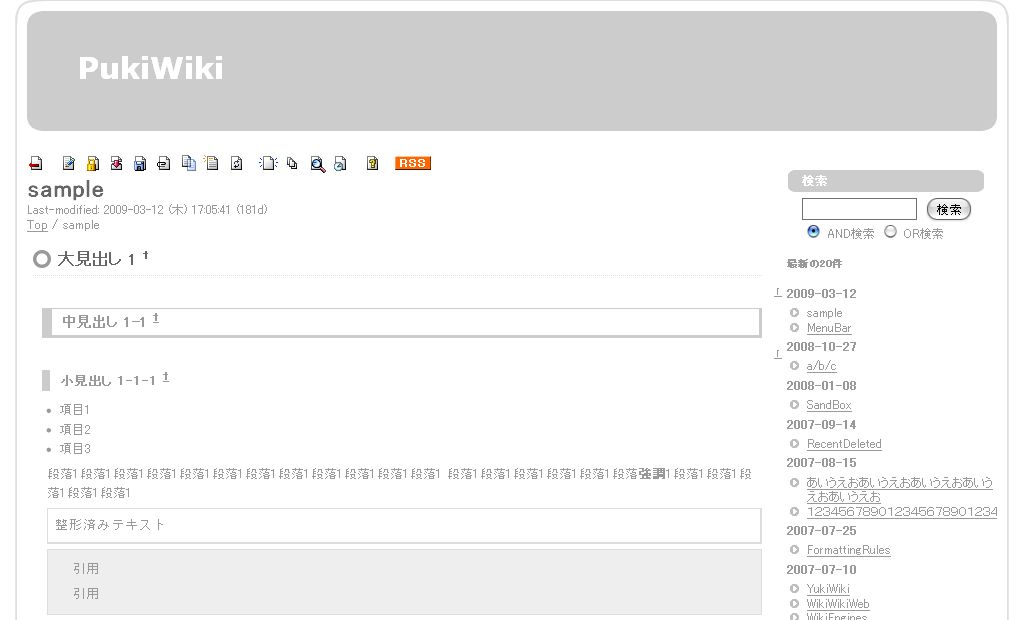Click the anchor dagger beside 大見出し 1
This screenshot has width=1028, height=620.
coord(146,256)
